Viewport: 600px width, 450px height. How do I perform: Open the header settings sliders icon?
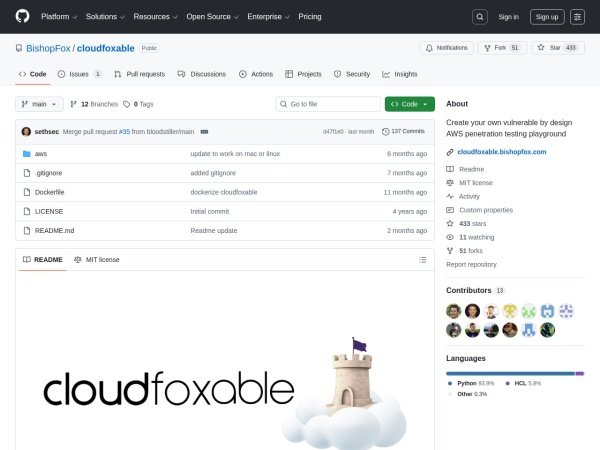(577, 17)
